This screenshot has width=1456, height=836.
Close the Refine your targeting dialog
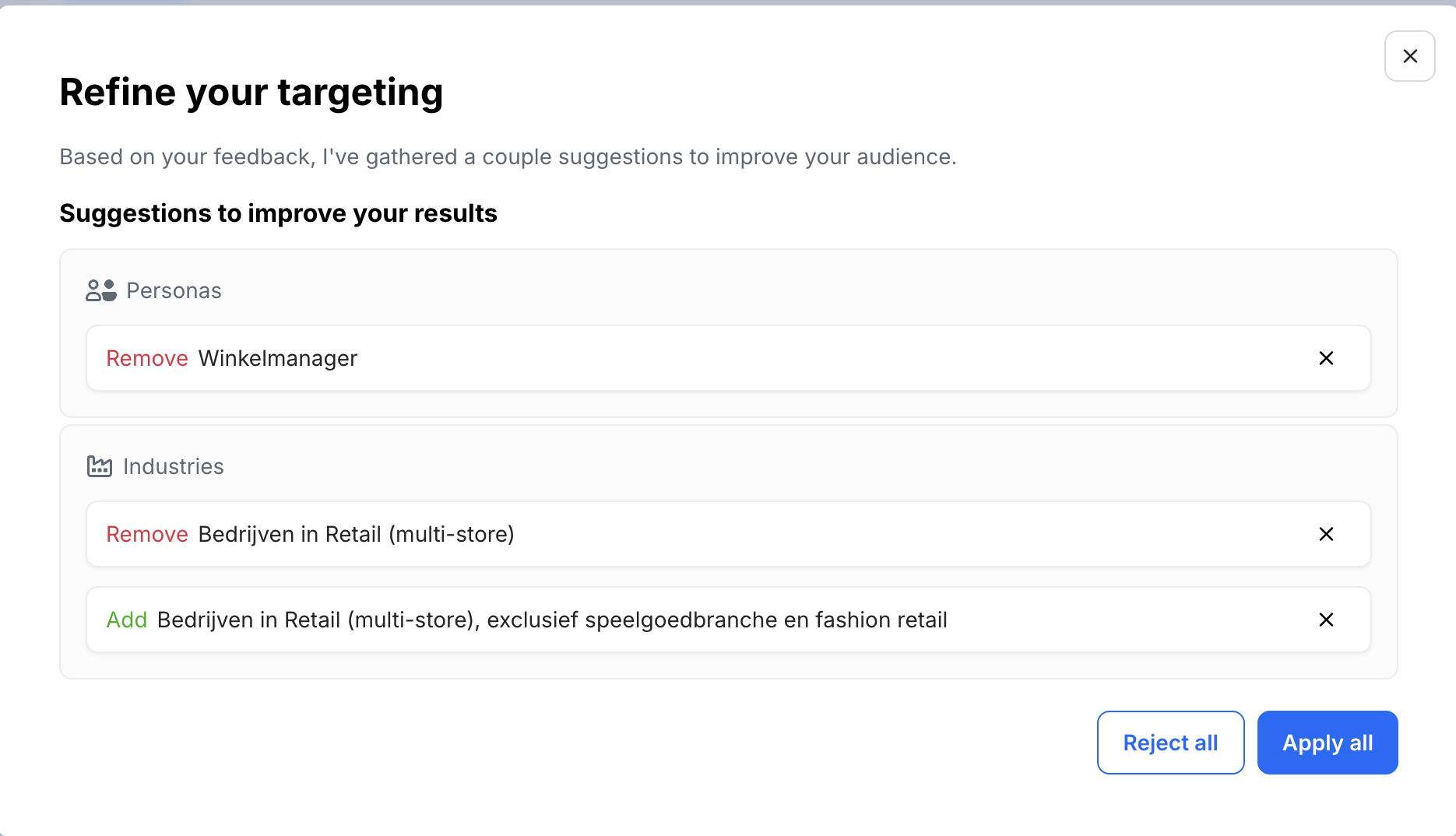(1409, 56)
